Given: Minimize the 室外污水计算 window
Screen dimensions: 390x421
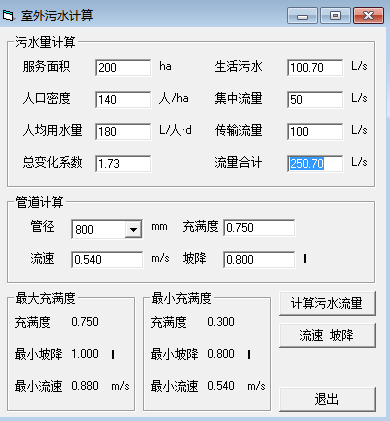Looking at the screenshot, I should (302, 16).
